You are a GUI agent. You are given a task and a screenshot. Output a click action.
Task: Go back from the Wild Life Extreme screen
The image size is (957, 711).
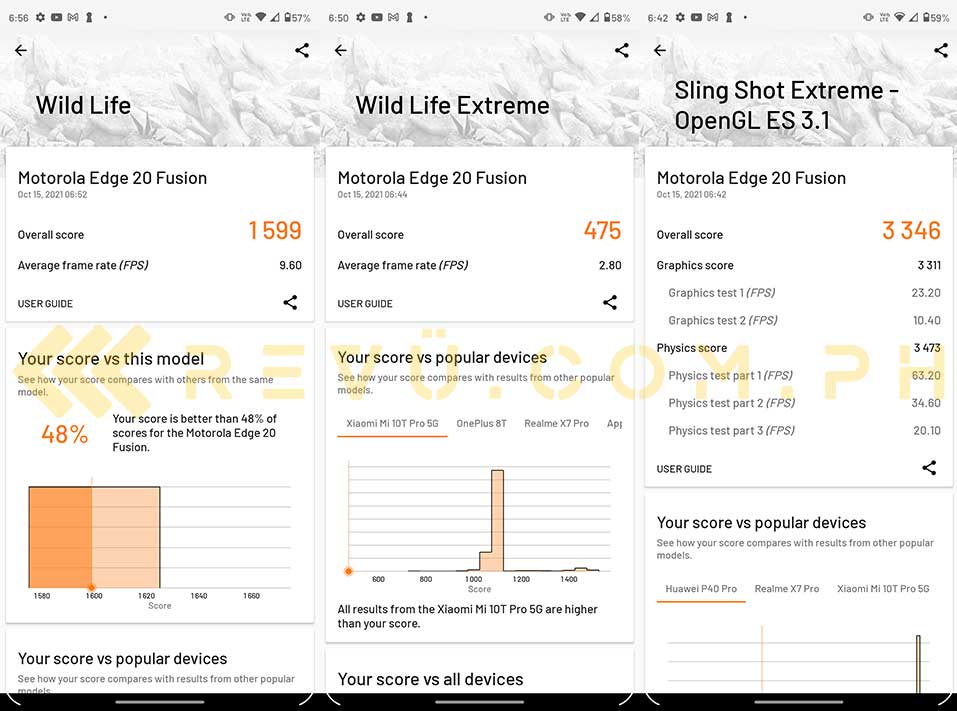[341, 50]
